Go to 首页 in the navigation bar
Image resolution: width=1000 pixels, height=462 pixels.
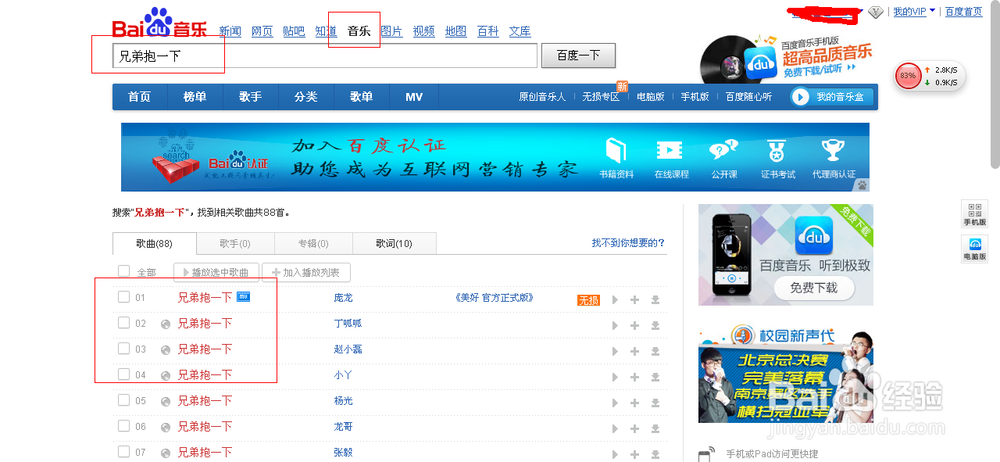click(x=140, y=97)
